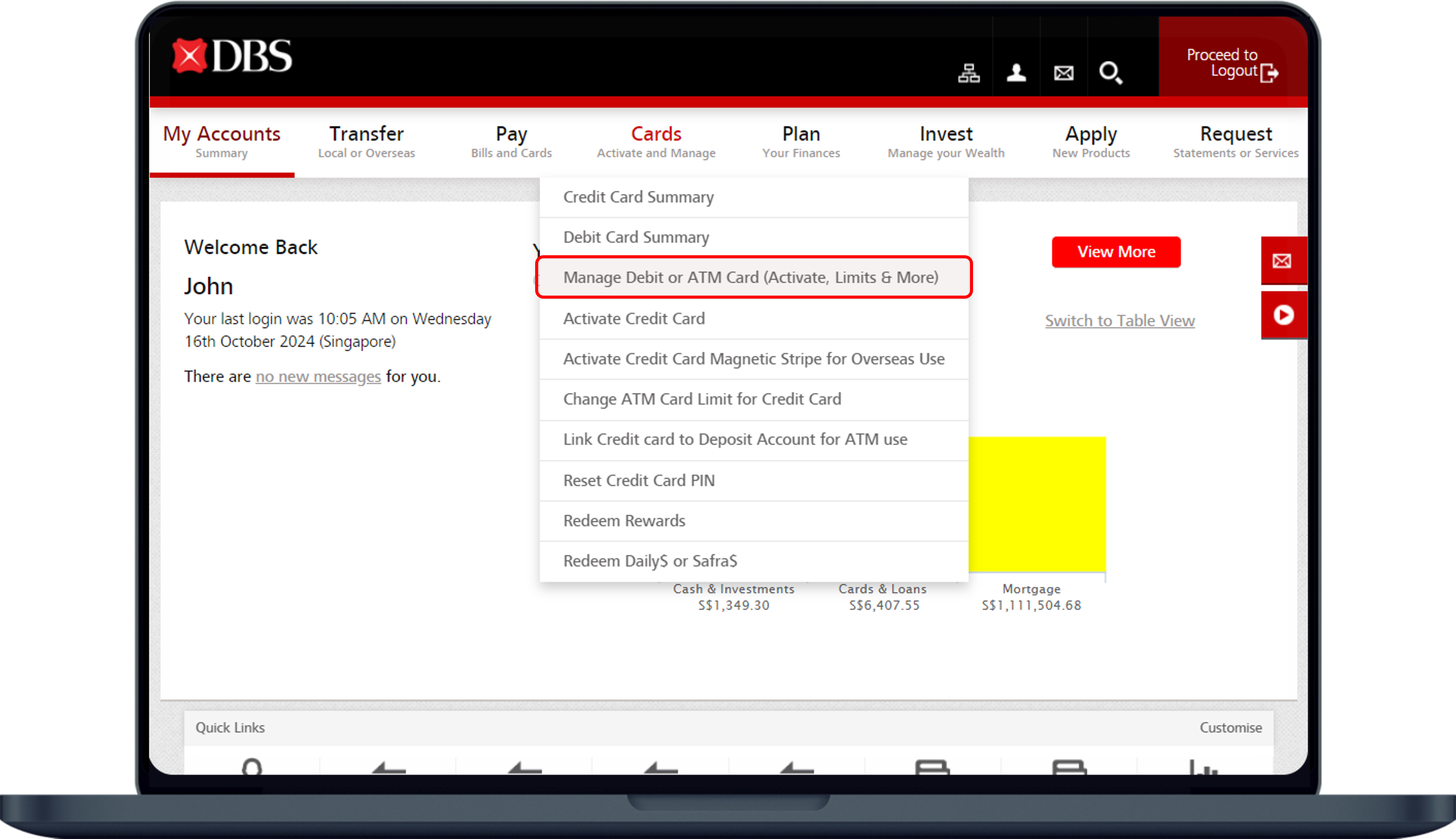
Task: Select Credit Card Summary from dropdown
Action: [x=638, y=196]
